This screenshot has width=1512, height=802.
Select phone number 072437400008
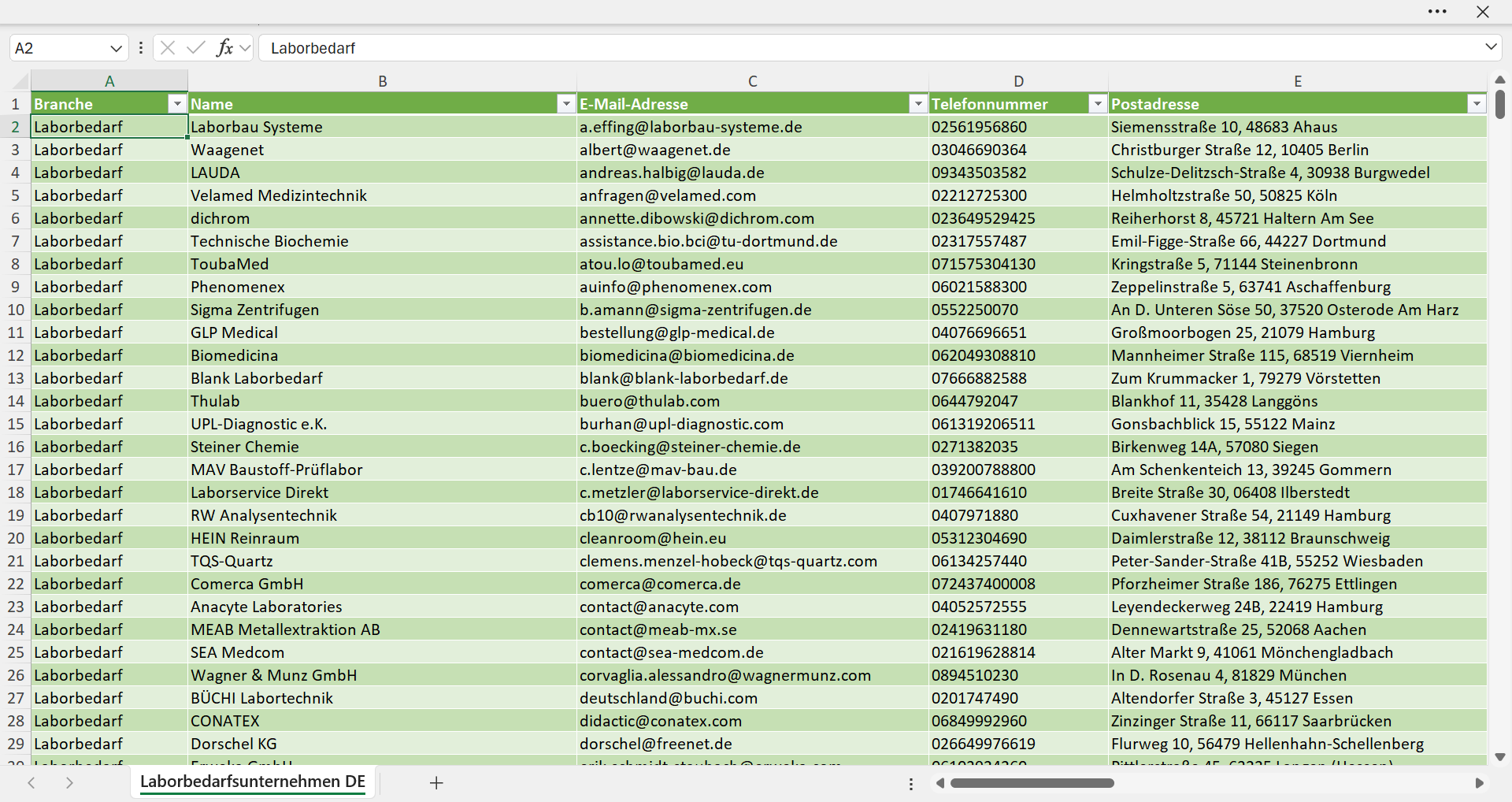point(1018,584)
